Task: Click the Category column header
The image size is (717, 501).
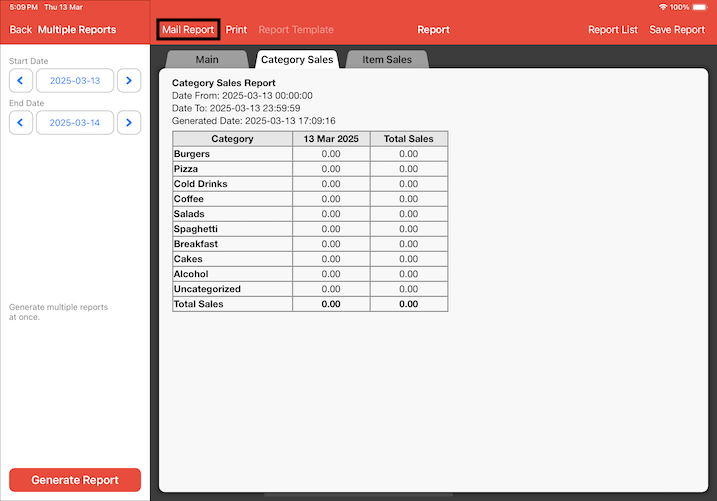Action: [x=232, y=139]
